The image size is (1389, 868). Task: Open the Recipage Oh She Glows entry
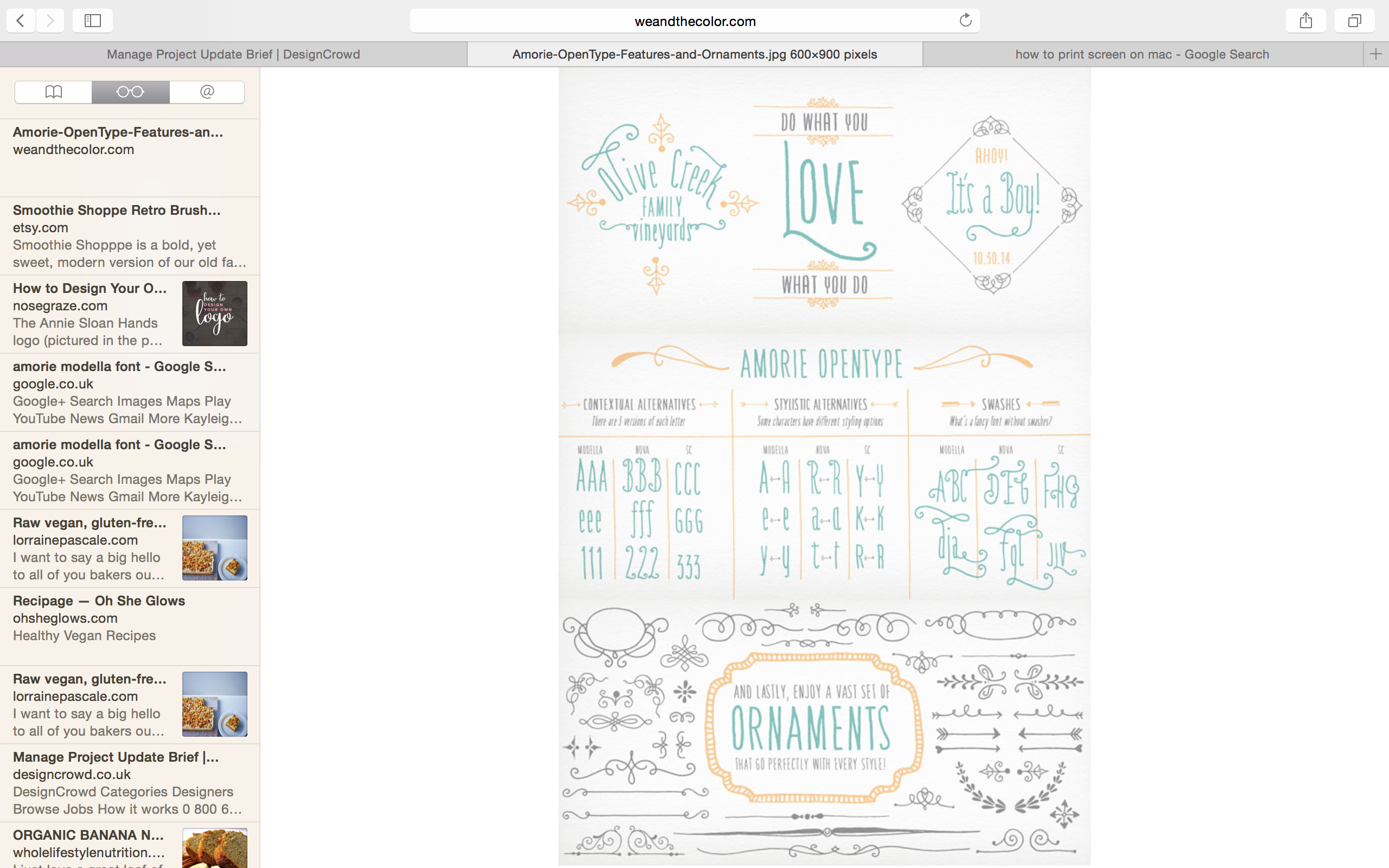[x=130, y=618]
